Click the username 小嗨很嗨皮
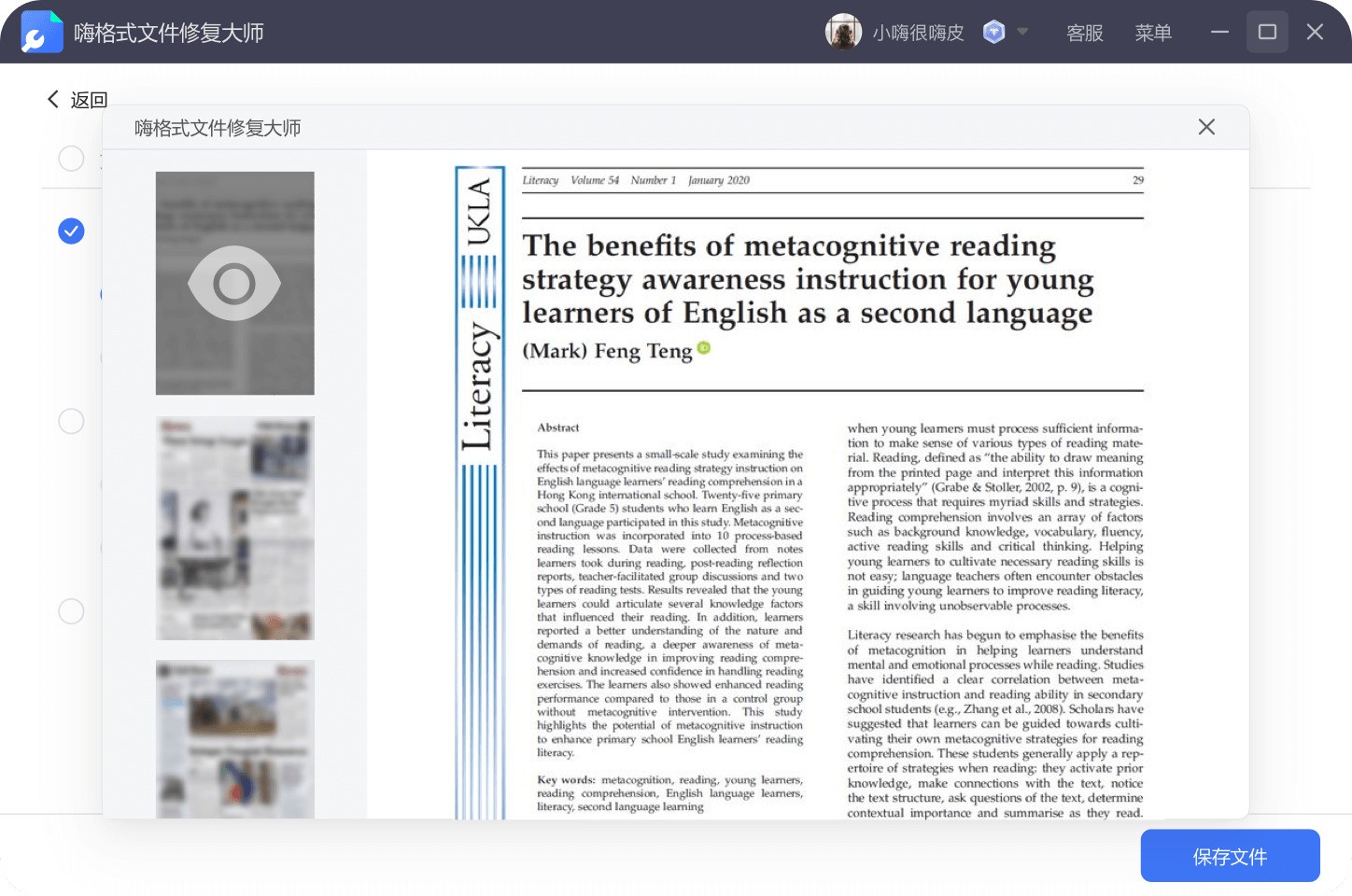Screen dimensions: 1352x896 pos(918,33)
